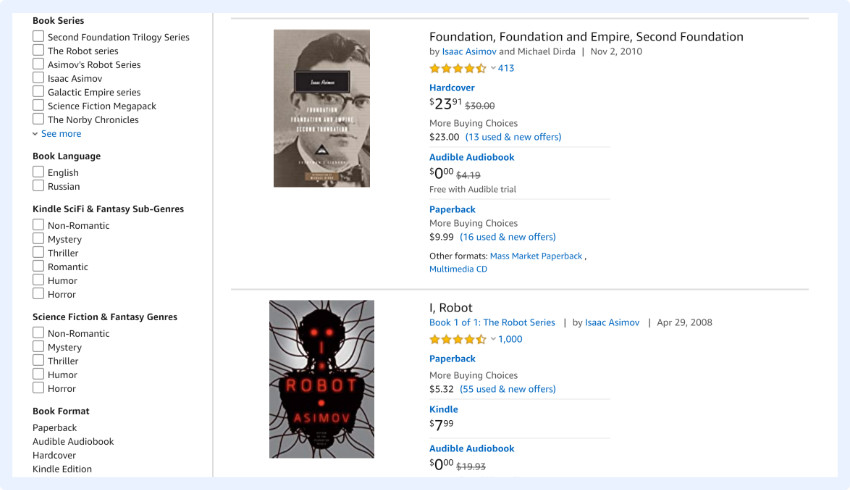Tick The Robot series checkbox

pyautogui.click(x=38, y=51)
